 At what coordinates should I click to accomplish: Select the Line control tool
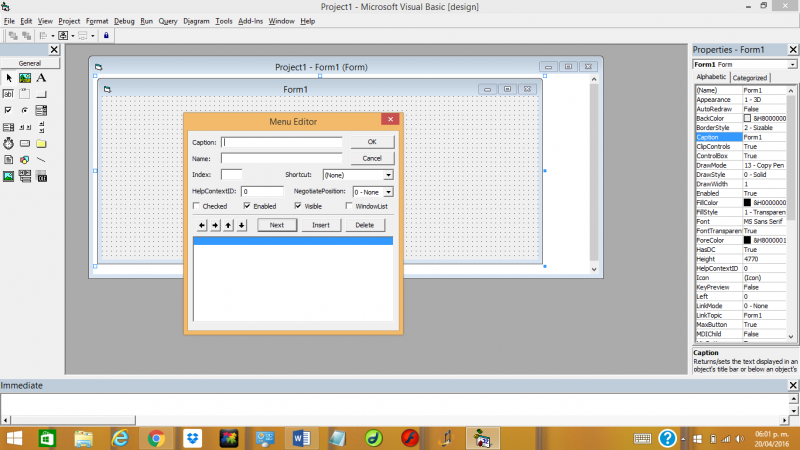[x=41, y=160]
